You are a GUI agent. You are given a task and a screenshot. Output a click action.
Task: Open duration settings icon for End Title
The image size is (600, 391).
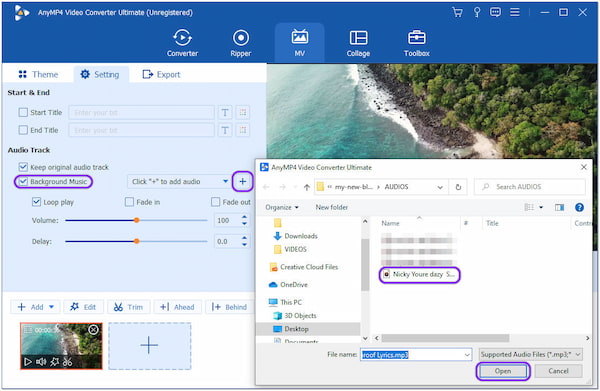click(x=243, y=130)
